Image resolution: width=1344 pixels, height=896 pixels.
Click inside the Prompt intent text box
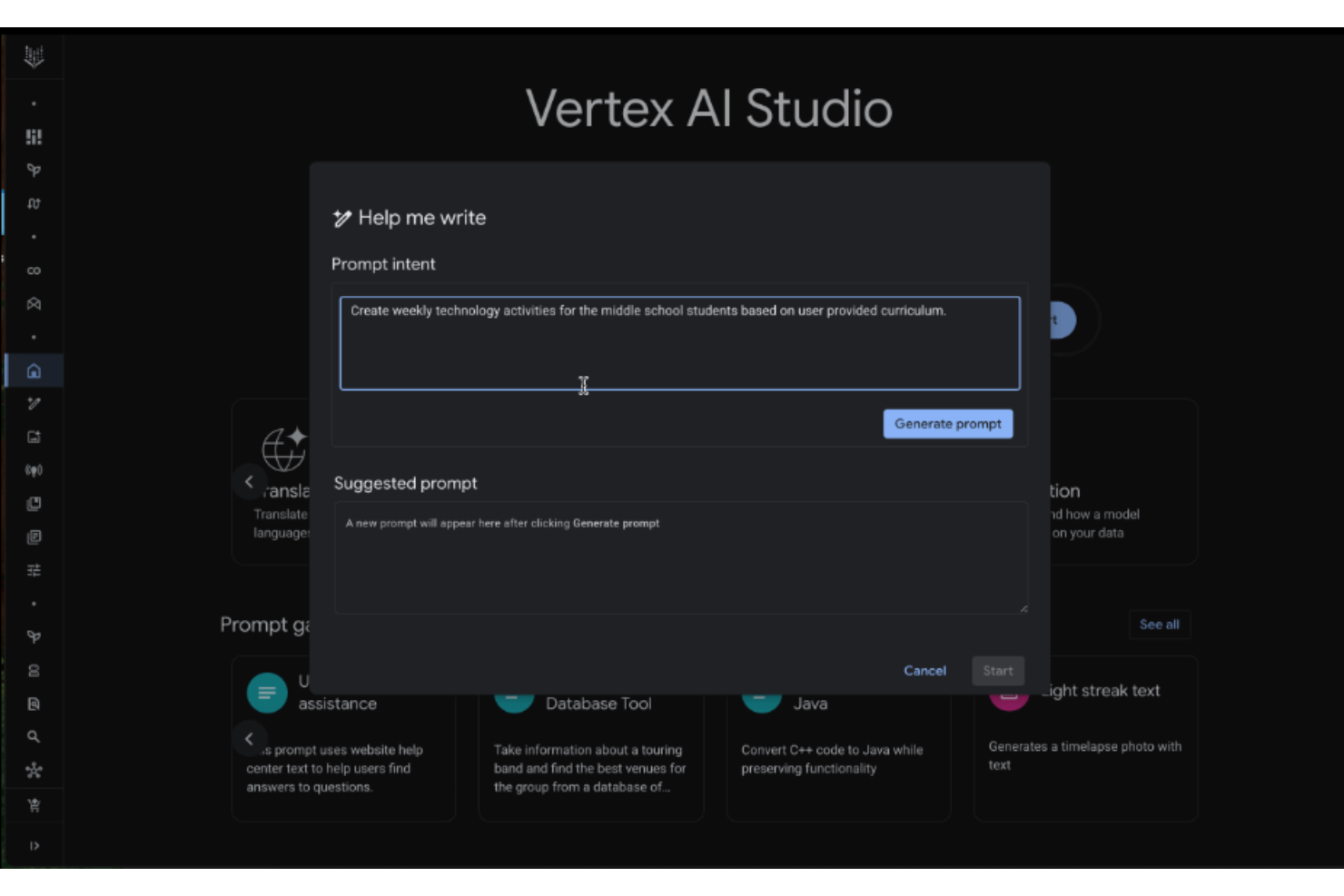679,343
